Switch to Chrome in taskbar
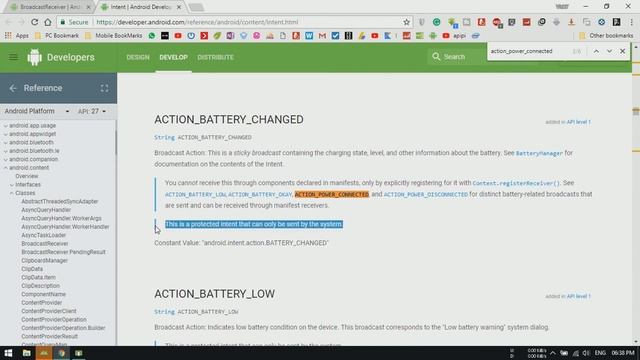 click(x=62, y=353)
